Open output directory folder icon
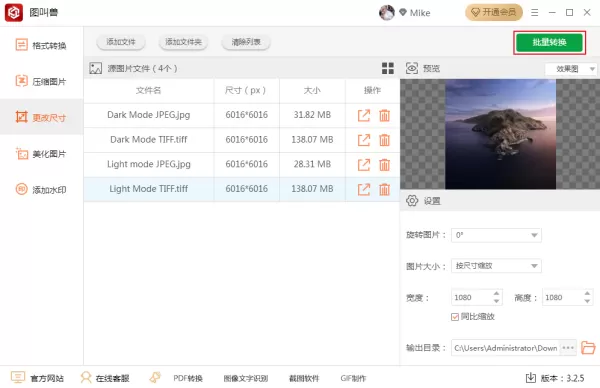The image size is (600, 388). click(588, 347)
